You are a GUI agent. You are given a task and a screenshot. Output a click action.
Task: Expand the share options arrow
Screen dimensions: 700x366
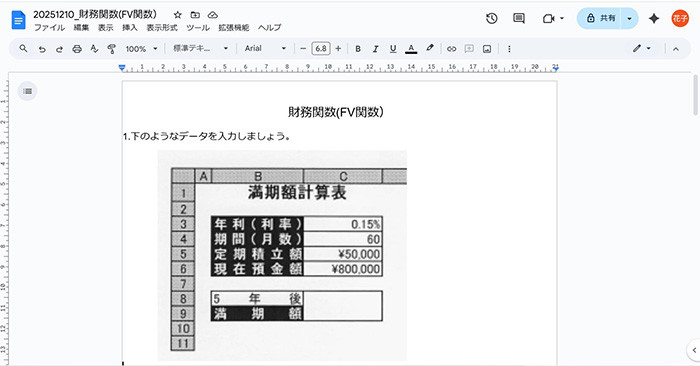[x=629, y=18]
